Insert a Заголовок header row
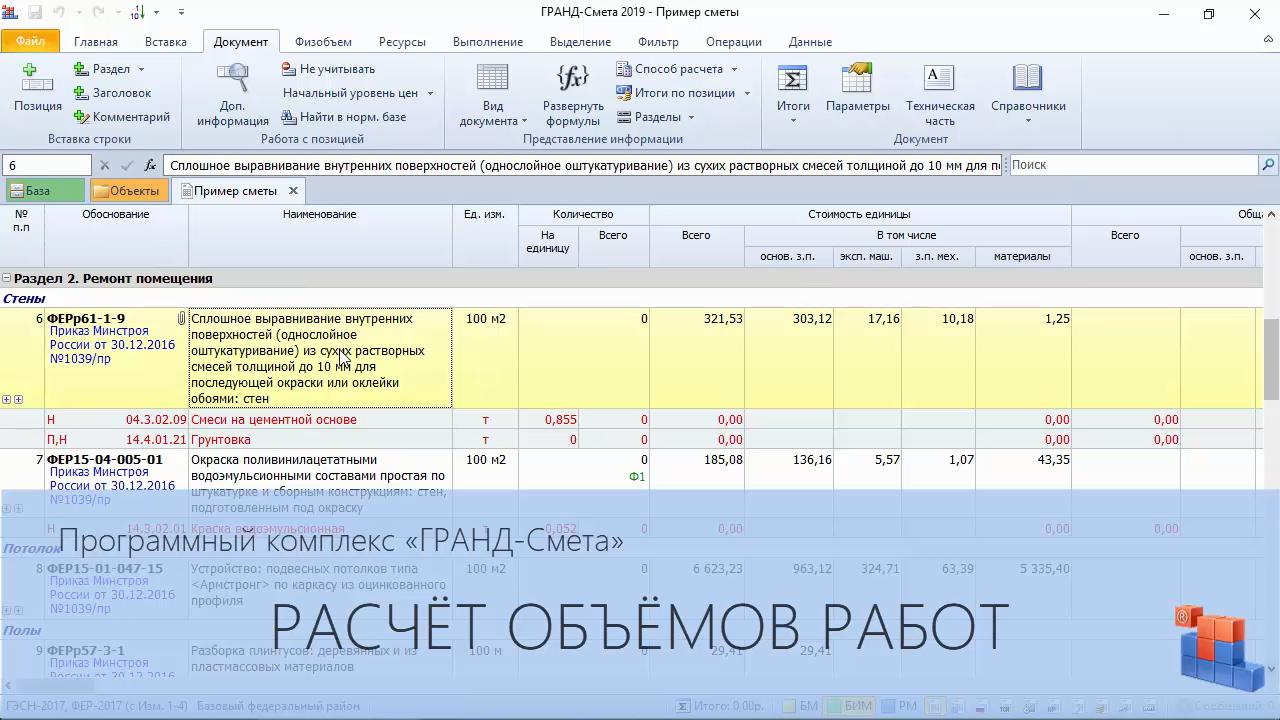The image size is (1280, 720). [112, 93]
